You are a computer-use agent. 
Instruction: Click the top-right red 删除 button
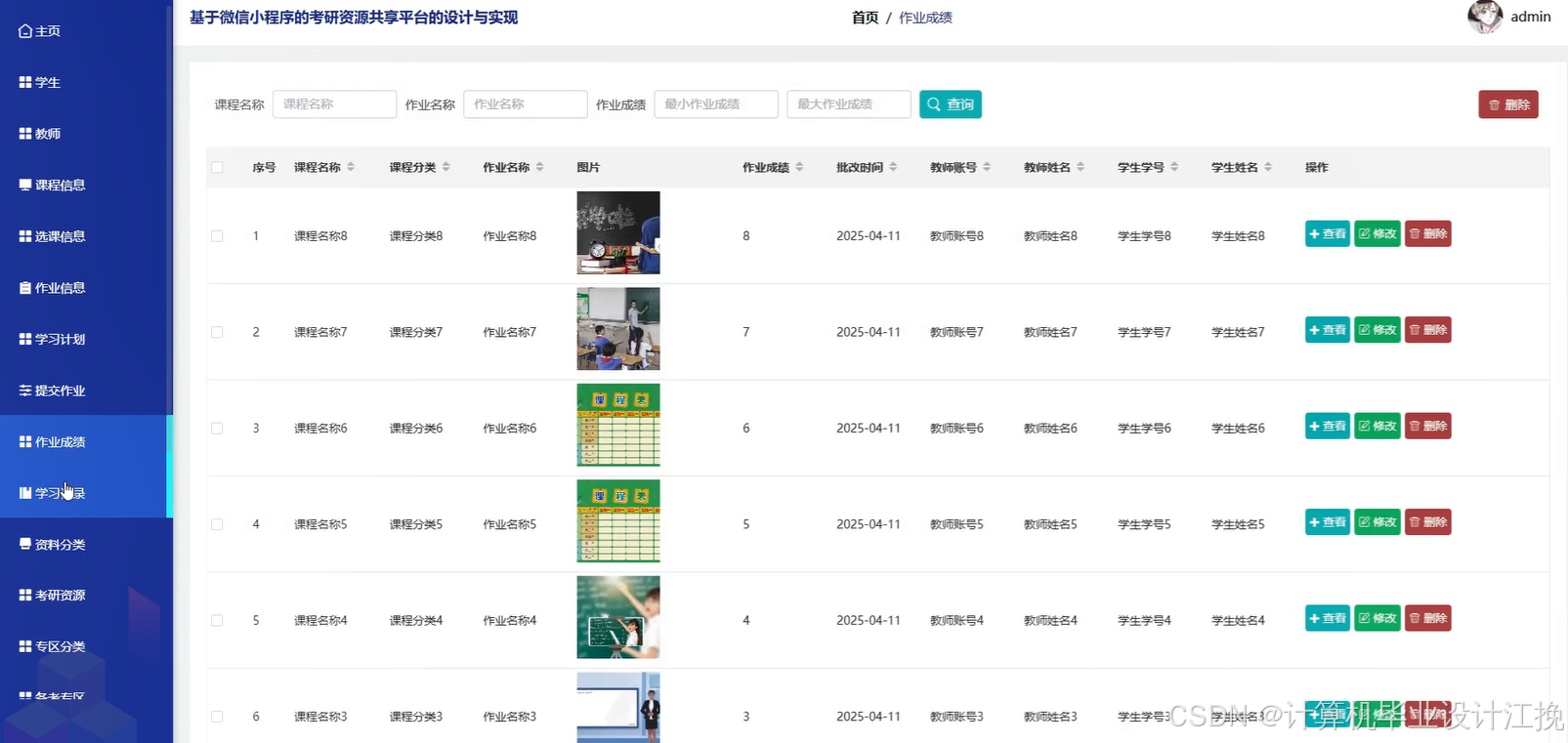point(1508,104)
